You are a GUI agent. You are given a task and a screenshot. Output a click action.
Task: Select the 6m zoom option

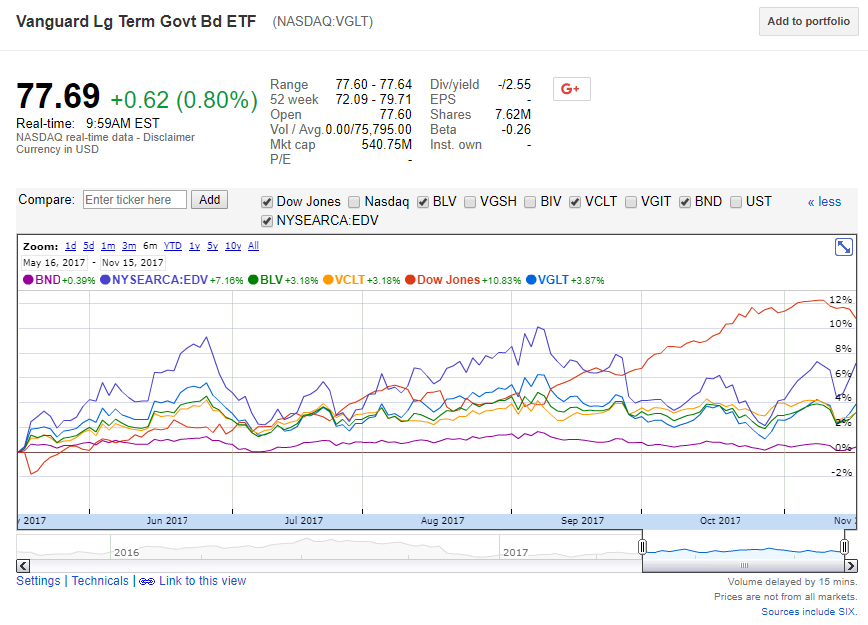click(150, 246)
